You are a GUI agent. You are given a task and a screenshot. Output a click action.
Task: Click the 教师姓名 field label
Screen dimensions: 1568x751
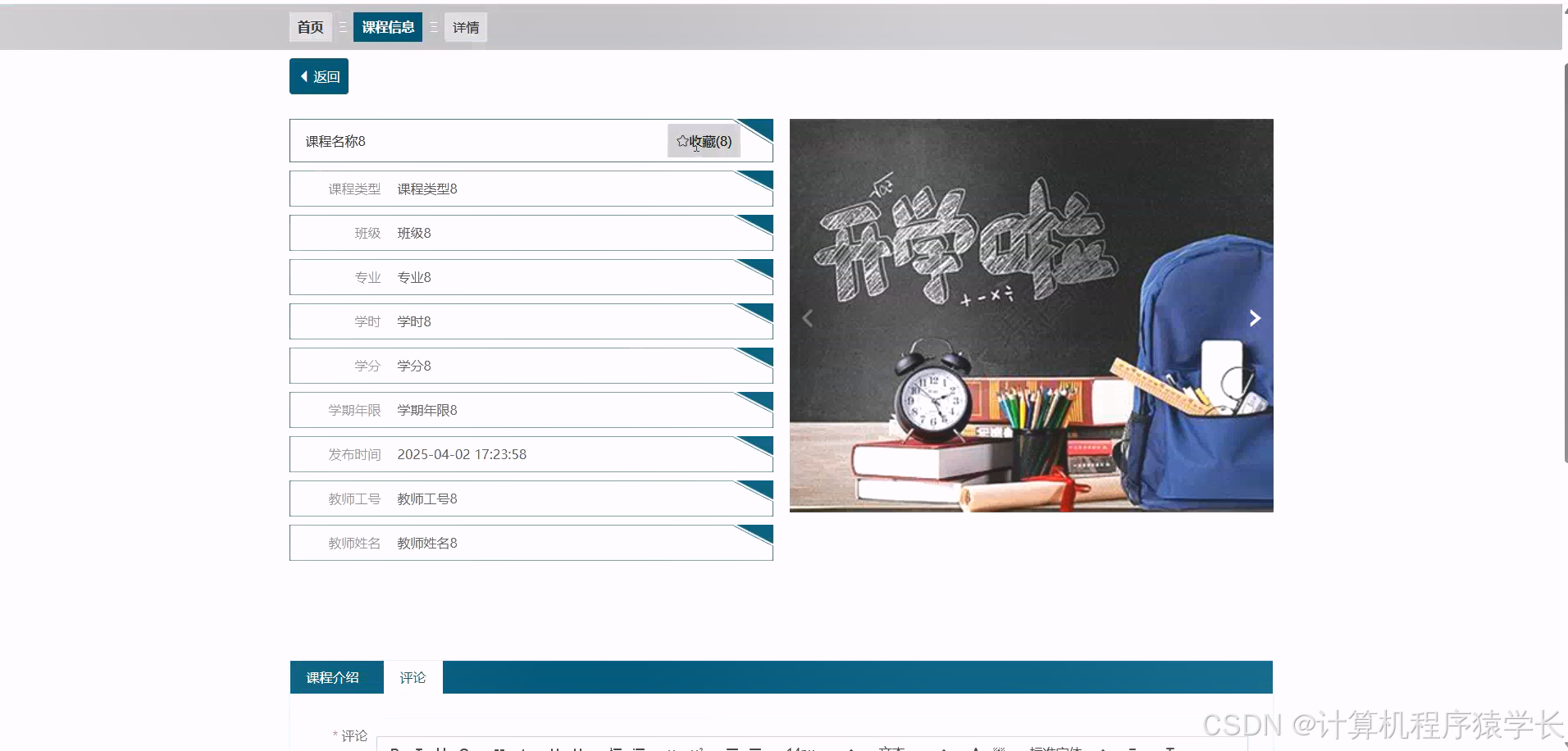pyautogui.click(x=354, y=543)
